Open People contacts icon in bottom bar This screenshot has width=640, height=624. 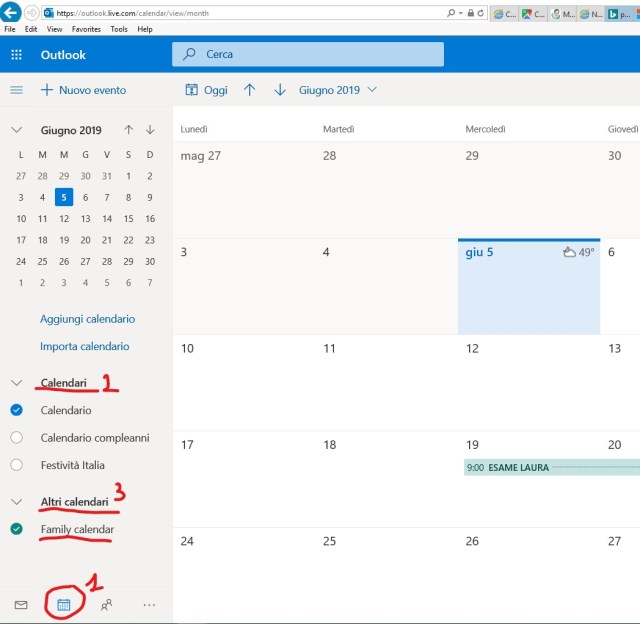pyautogui.click(x=106, y=604)
